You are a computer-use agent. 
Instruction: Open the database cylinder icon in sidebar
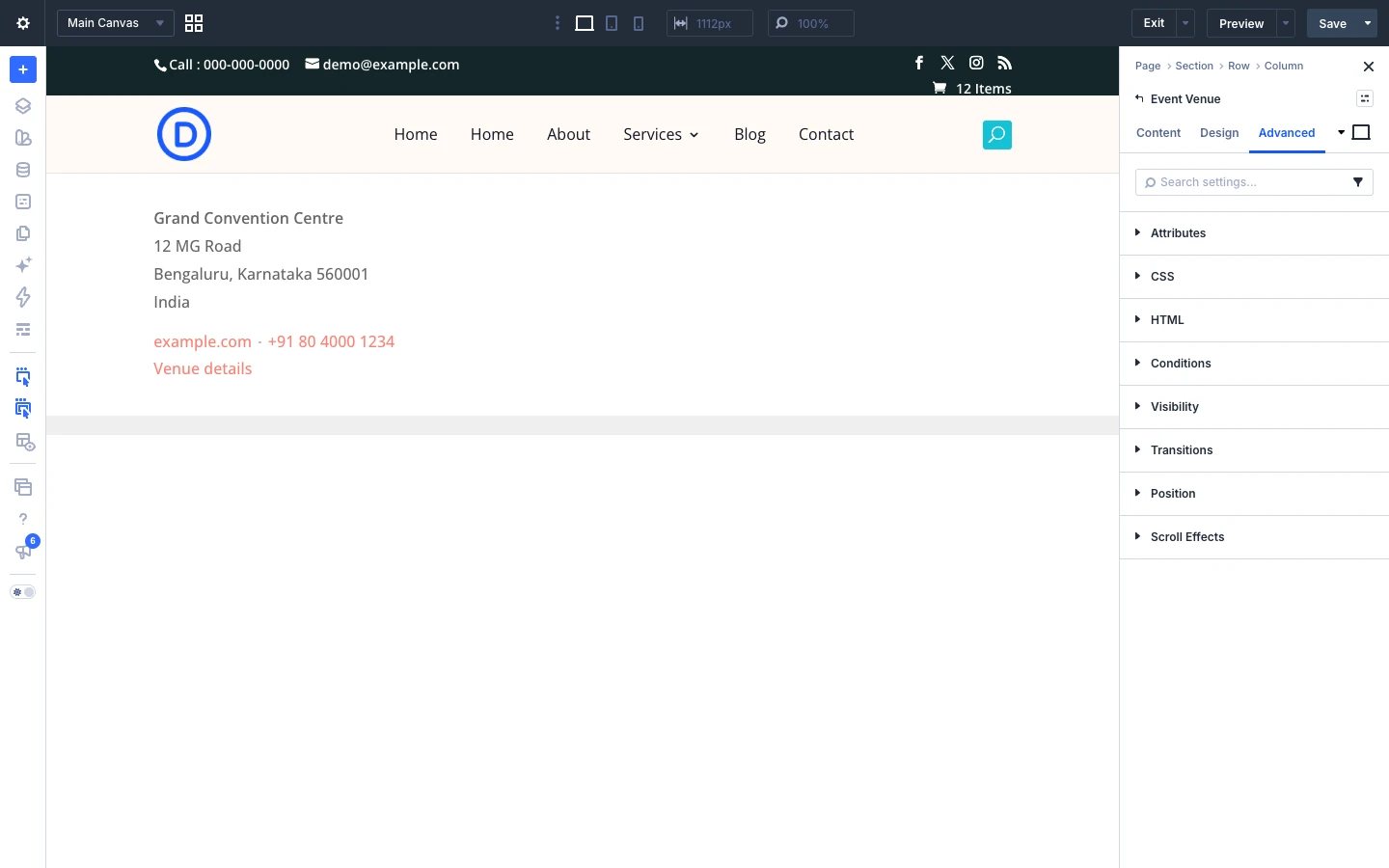pyautogui.click(x=23, y=170)
